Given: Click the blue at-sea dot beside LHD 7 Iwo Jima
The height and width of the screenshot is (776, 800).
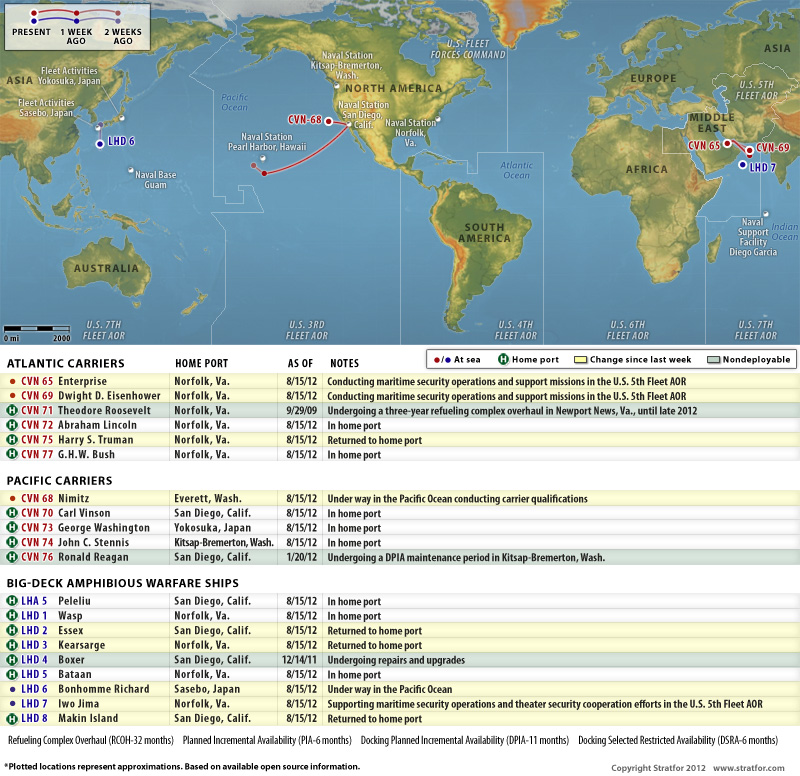Looking at the screenshot, I should click(13, 704).
